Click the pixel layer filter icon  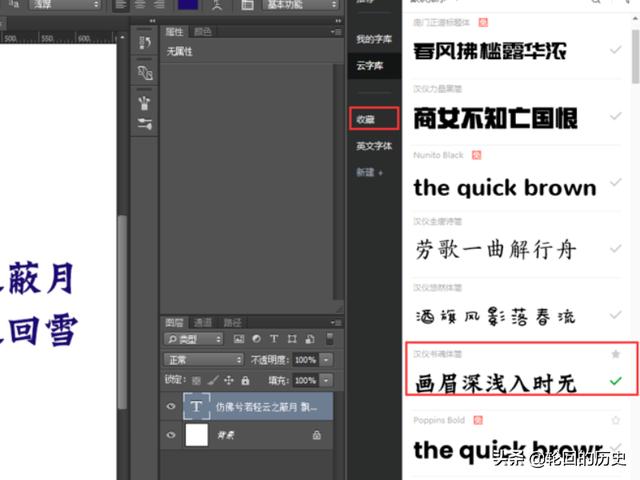pos(241,339)
